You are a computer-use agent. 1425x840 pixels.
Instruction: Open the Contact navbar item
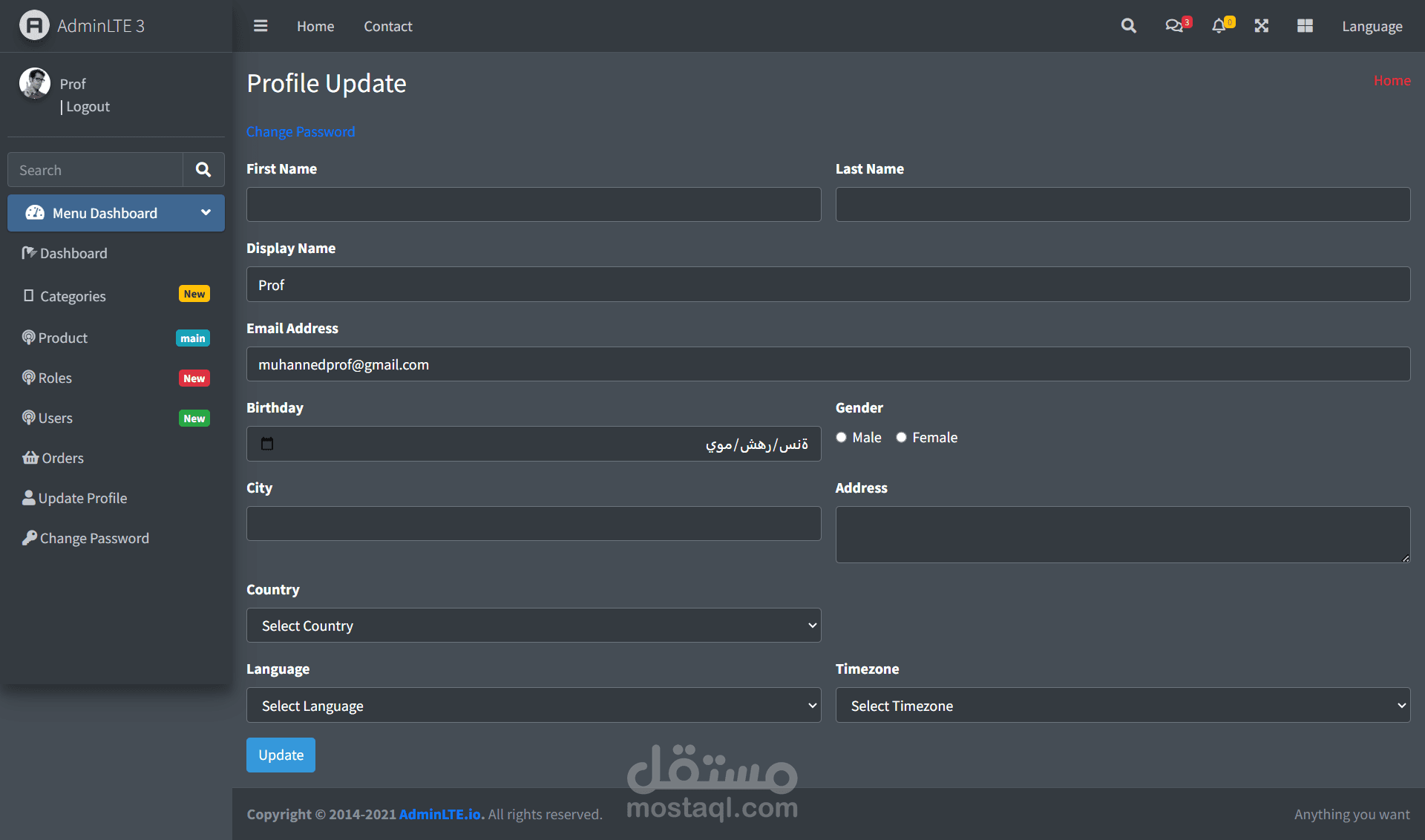point(387,26)
